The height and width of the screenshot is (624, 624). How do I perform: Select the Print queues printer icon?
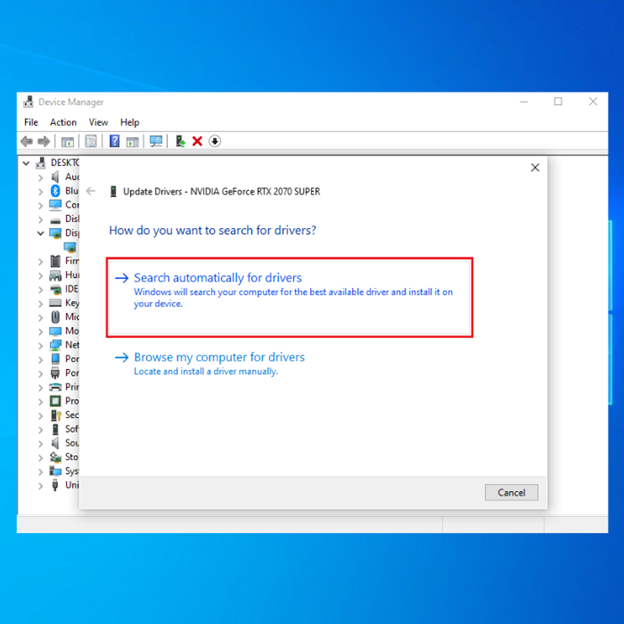pyautogui.click(x=55, y=387)
